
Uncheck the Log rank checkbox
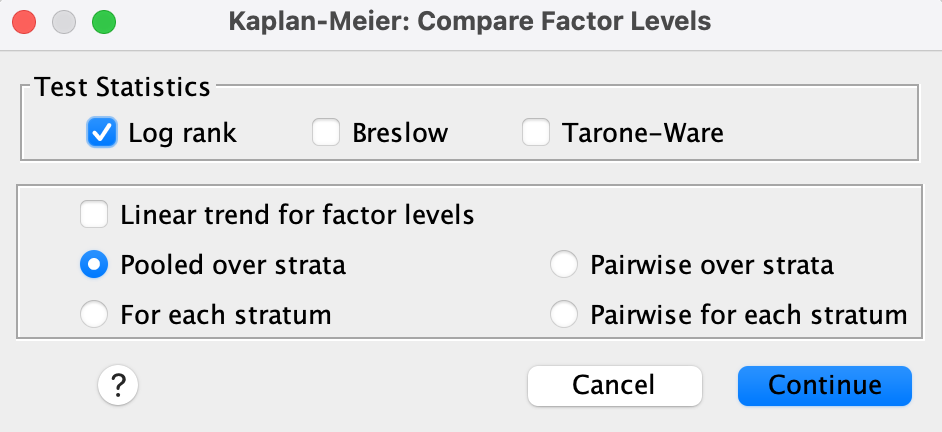[103, 133]
